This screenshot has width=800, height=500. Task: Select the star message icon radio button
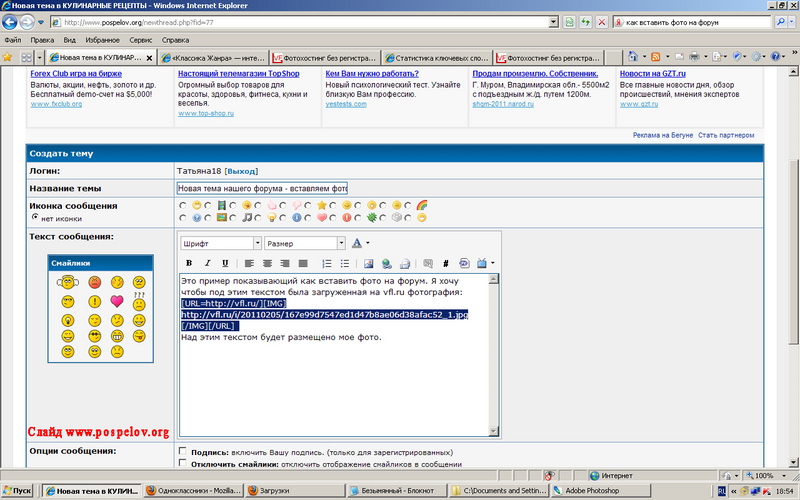point(308,206)
